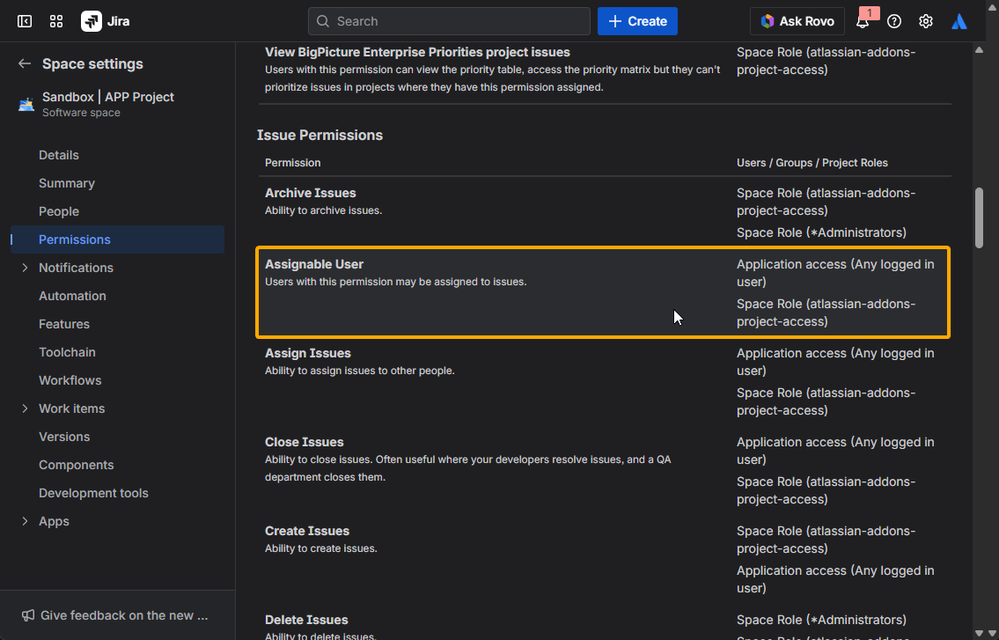Click the Archive Issues permission name
The image size is (999, 640).
(x=310, y=193)
